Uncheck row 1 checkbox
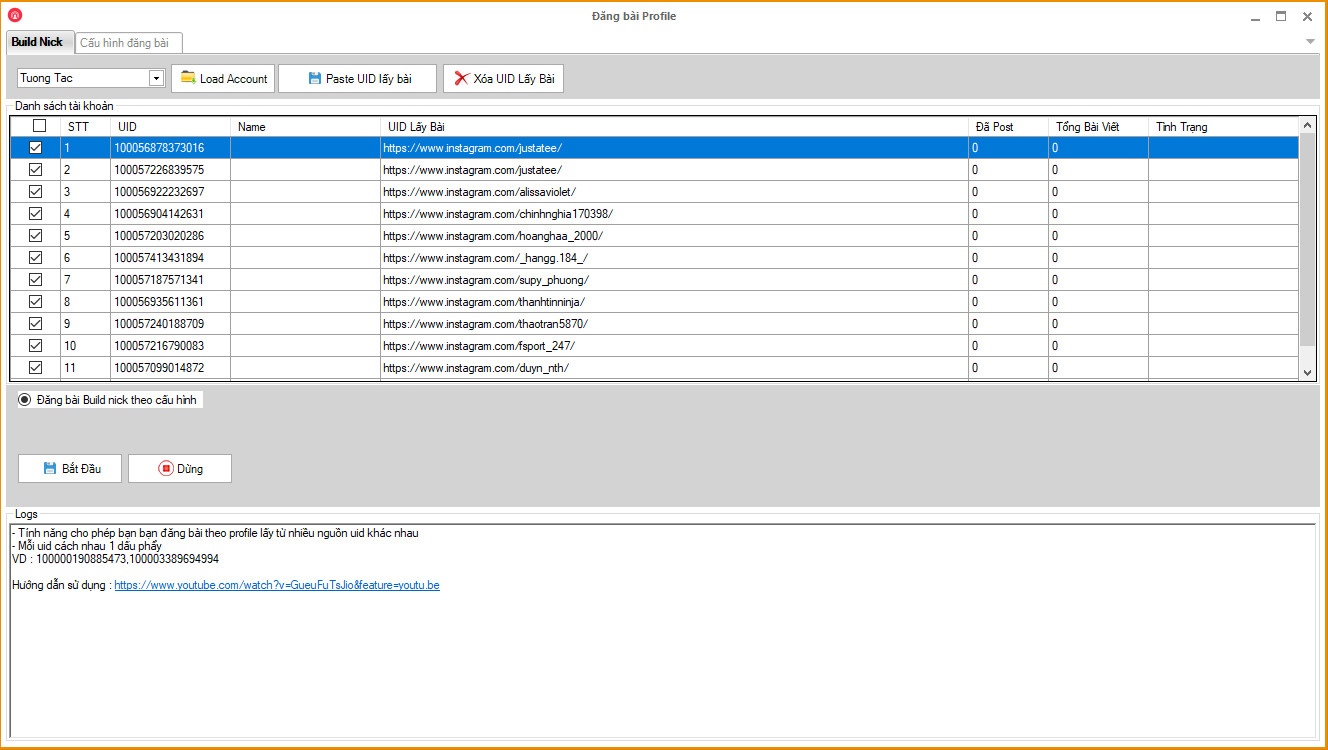 click(x=36, y=148)
